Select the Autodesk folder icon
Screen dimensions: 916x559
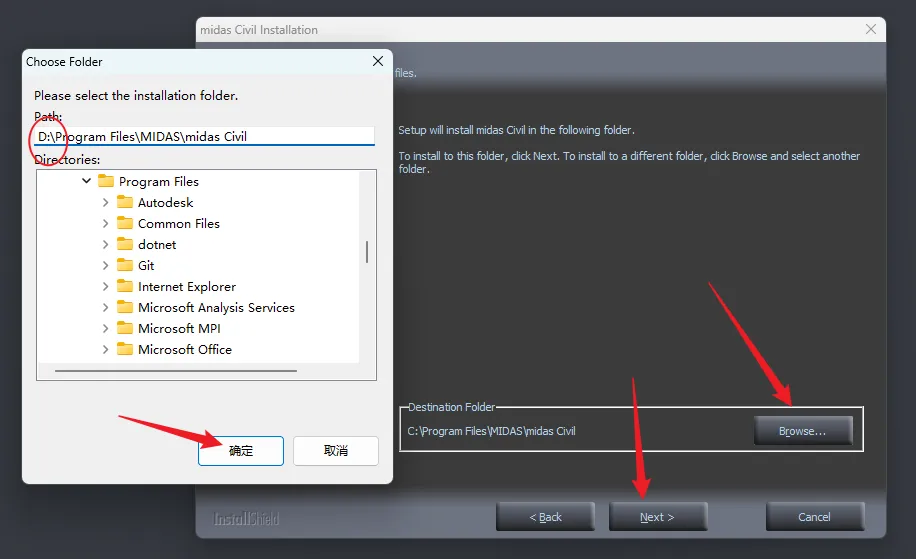125,202
